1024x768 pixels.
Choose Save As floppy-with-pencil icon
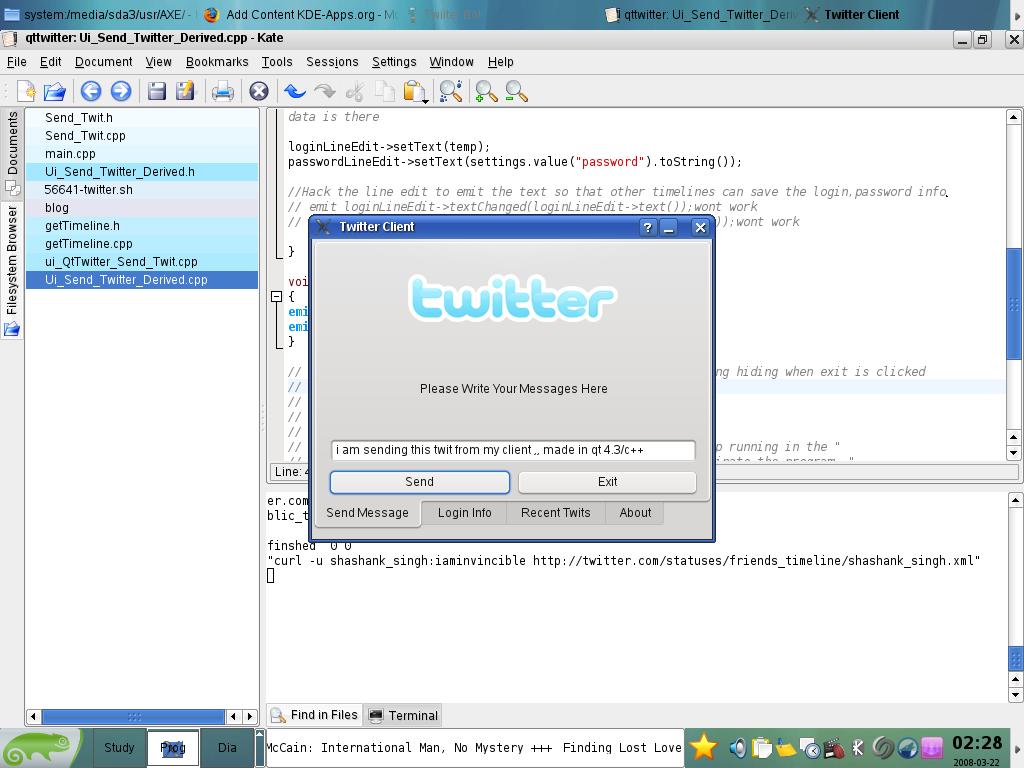point(185,91)
